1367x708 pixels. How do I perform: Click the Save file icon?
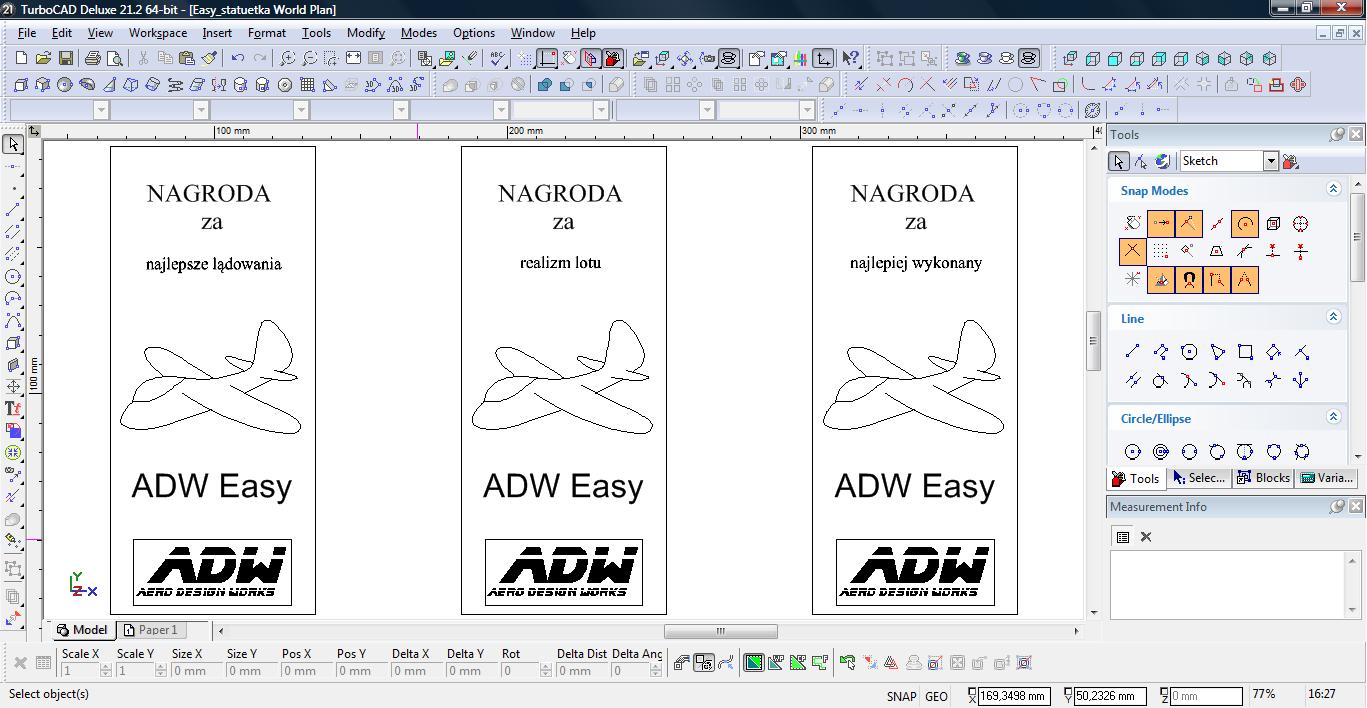point(65,59)
